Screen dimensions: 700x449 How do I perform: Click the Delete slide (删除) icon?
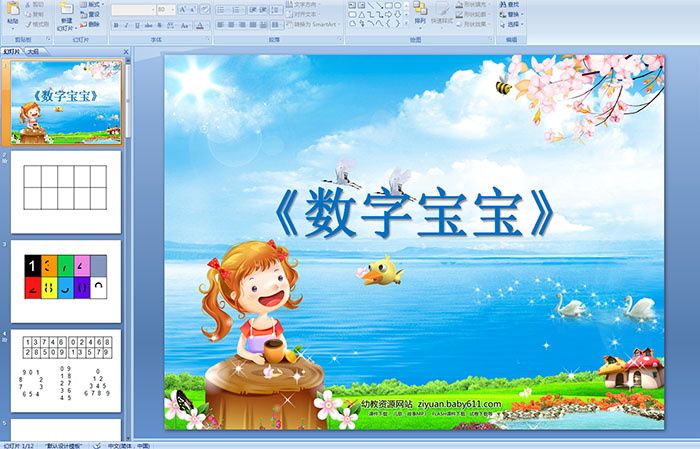91,24
